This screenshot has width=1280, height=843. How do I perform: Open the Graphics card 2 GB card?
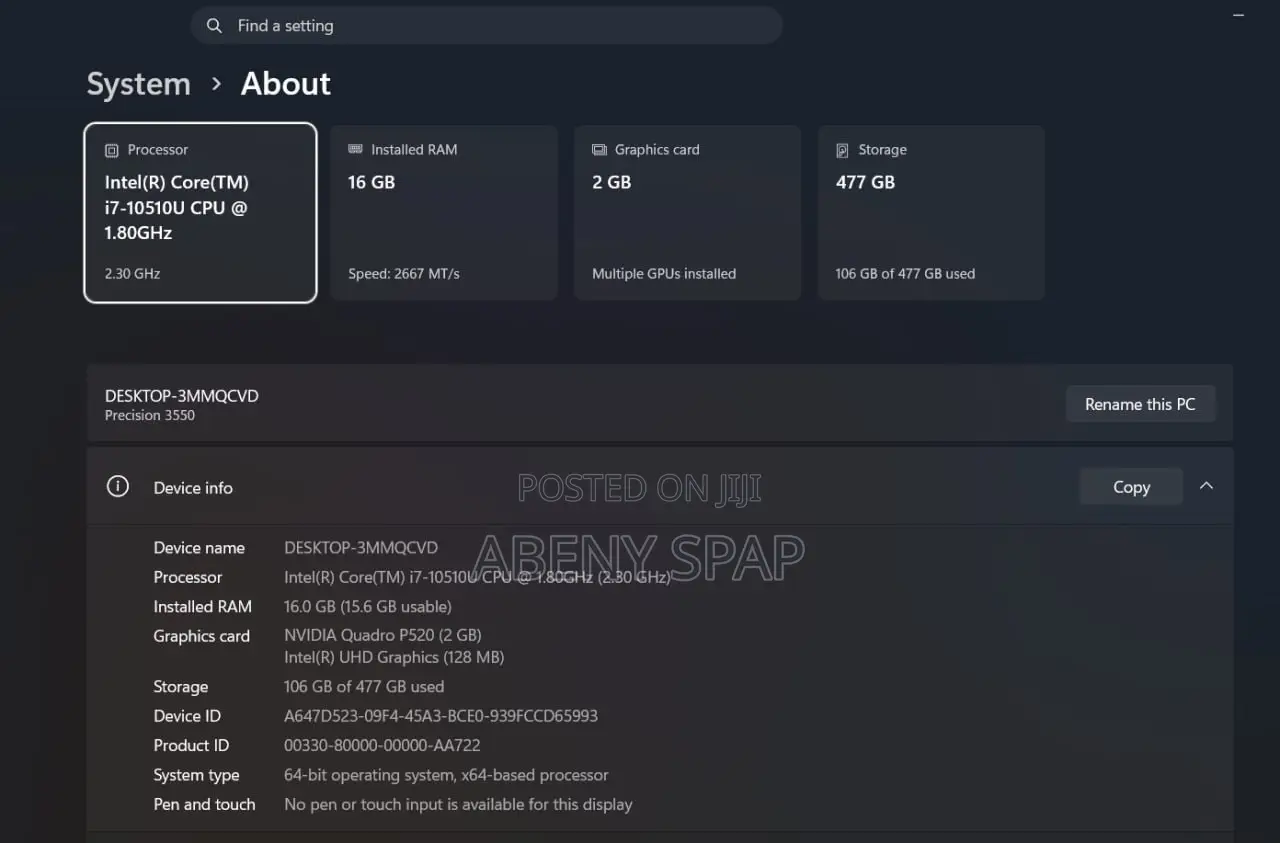tap(687, 212)
